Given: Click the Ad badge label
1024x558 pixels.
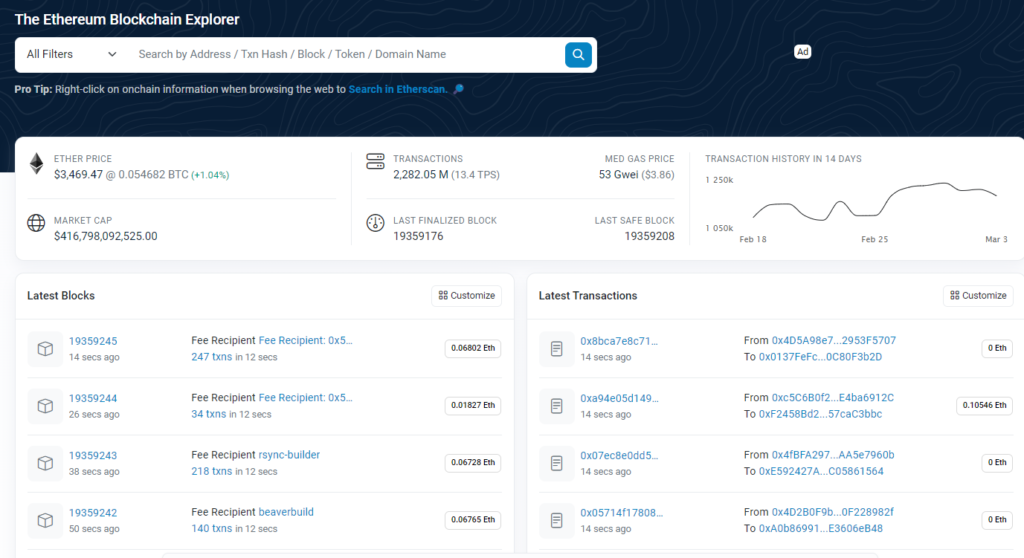Looking at the screenshot, I should [803, 52].
